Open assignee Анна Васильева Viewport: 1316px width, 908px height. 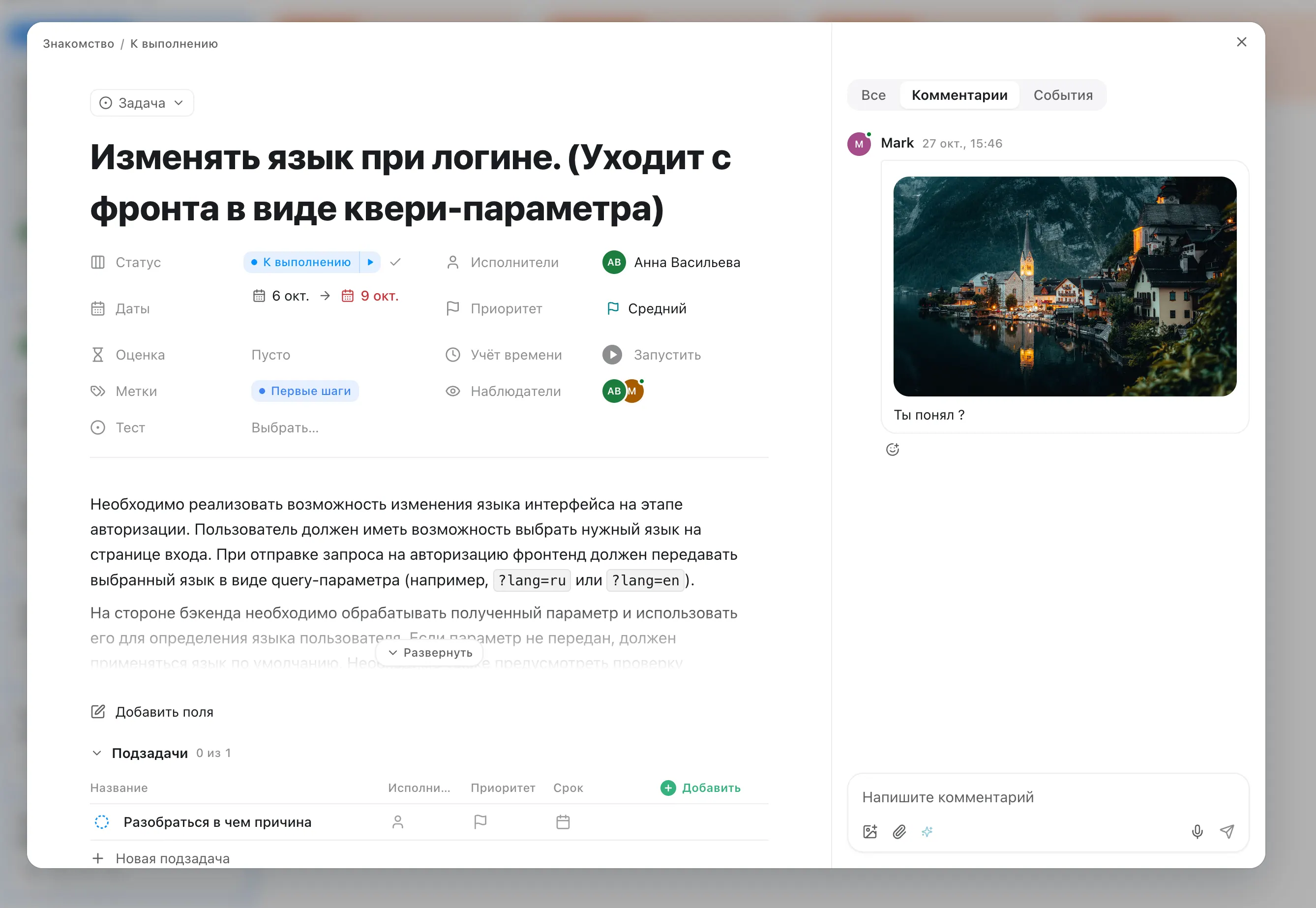pyautogui.click(x=671, y=262)
